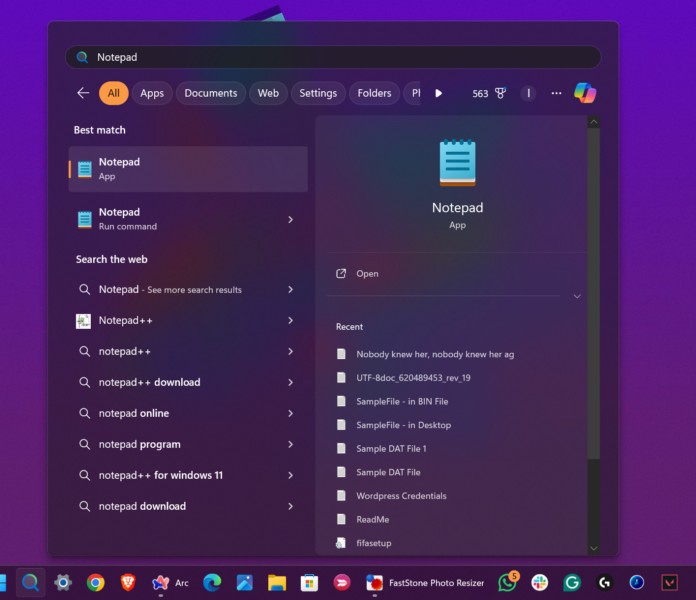
Task: Click the Notepad++ logo icon in web results
Action: pyautogui.click(x=83, y=321)
